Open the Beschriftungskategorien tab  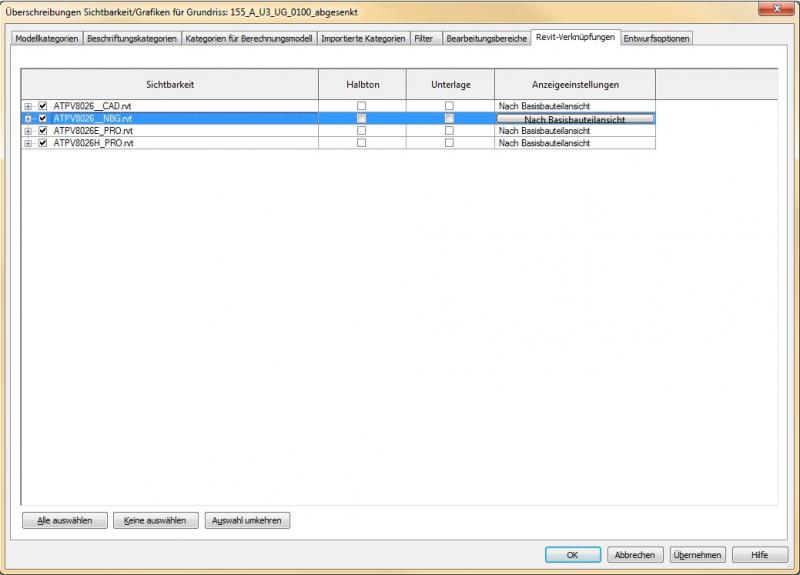(x=131, y=39)
